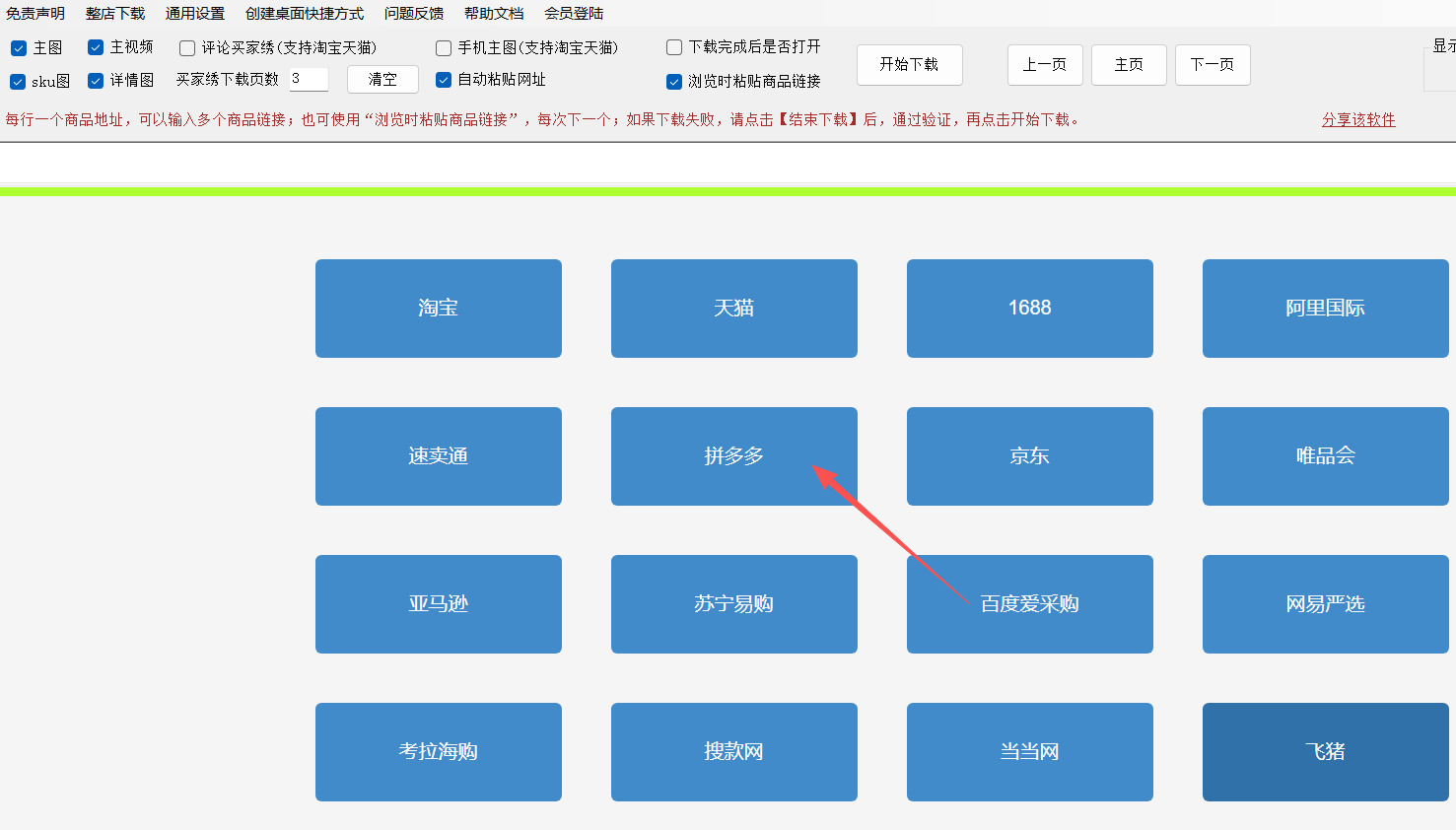Select the 京东 platform tile
The height and width of the screenshot is (830, 1456).
tap(1030, 456)
